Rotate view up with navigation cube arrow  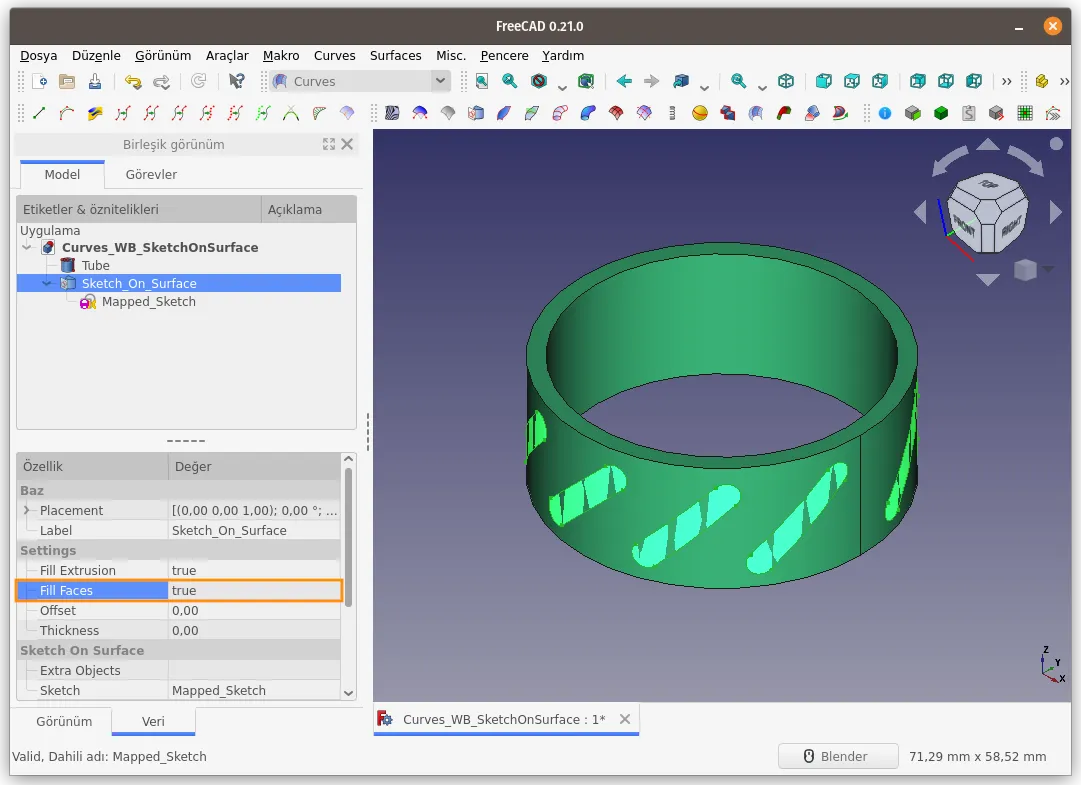[988, 144]
